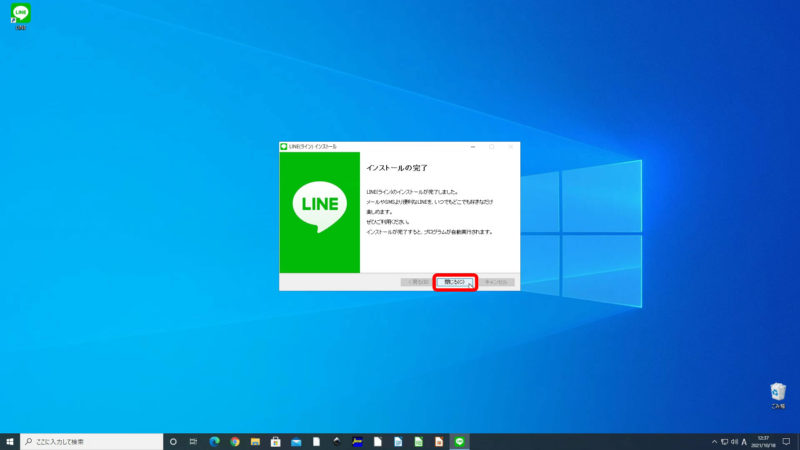This screenshot has height=450, width=800.
Task: Click the large LINE speech bubble logo
Action: click(320, 206)
